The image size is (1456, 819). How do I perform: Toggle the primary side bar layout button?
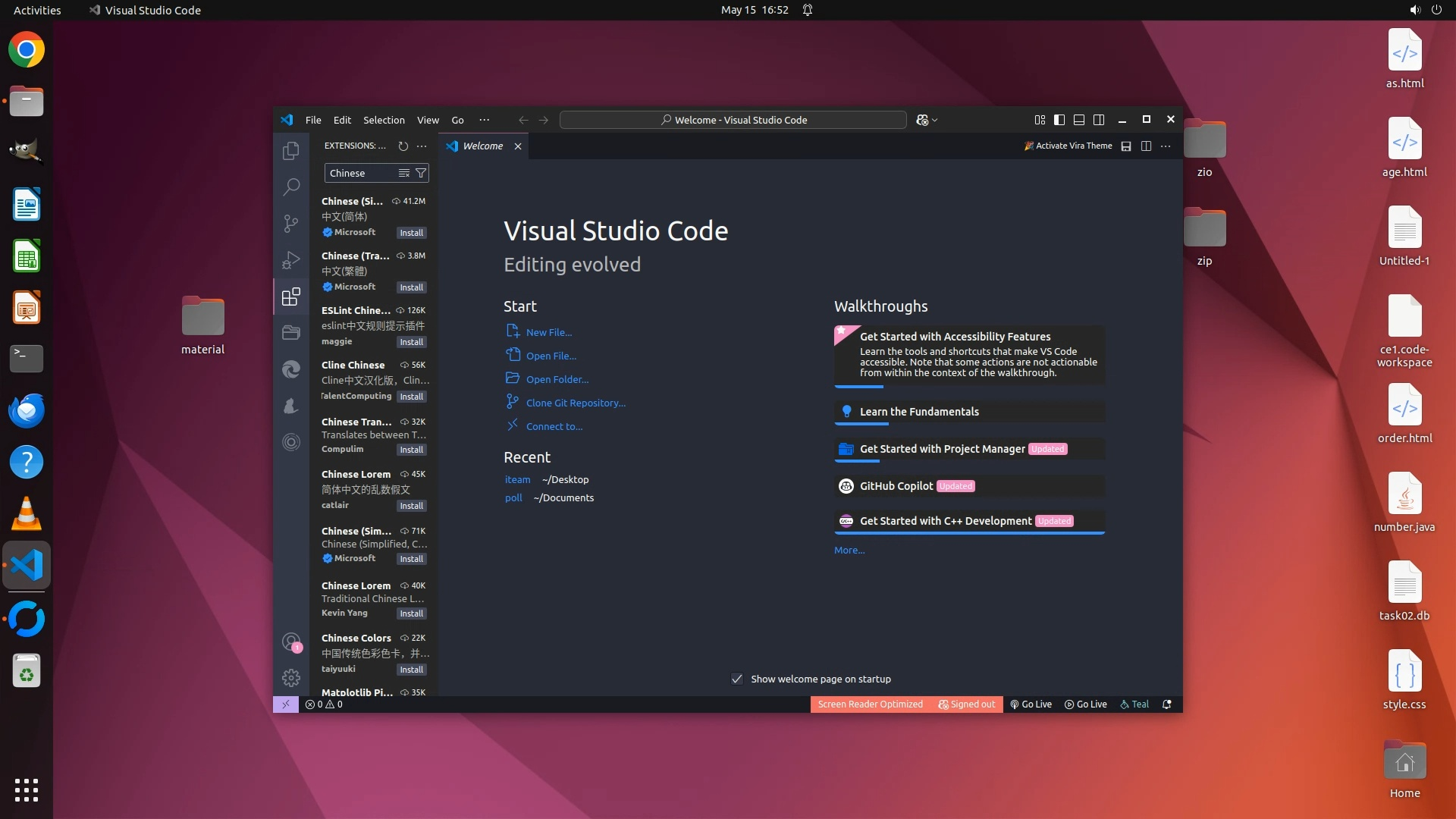(x=1059, y=120)
